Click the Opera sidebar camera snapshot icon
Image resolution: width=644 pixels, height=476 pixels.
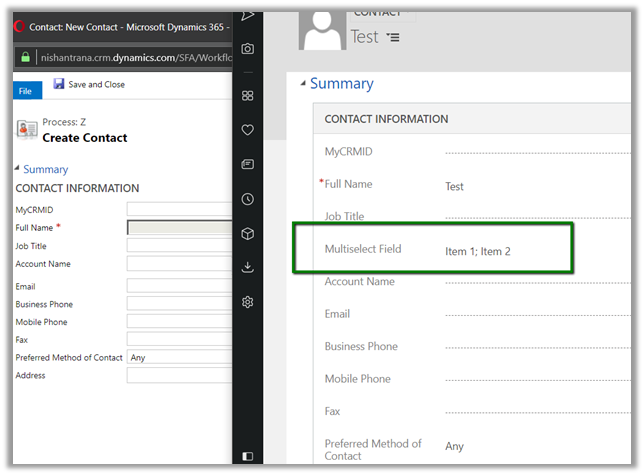(248, 49)
